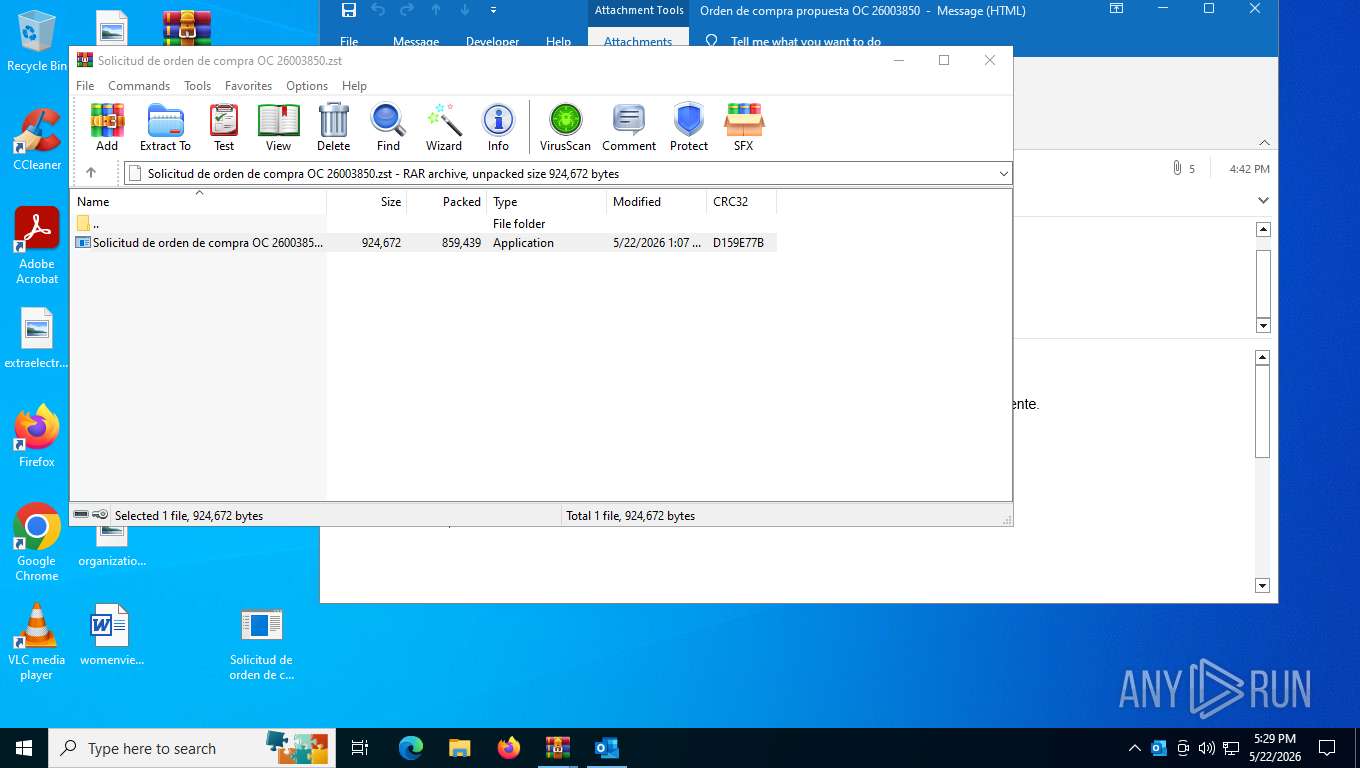Screen dimensions: 1360x768
Task: Click the Add toolbar icon in WinRAR
Action: coord(107,127)
